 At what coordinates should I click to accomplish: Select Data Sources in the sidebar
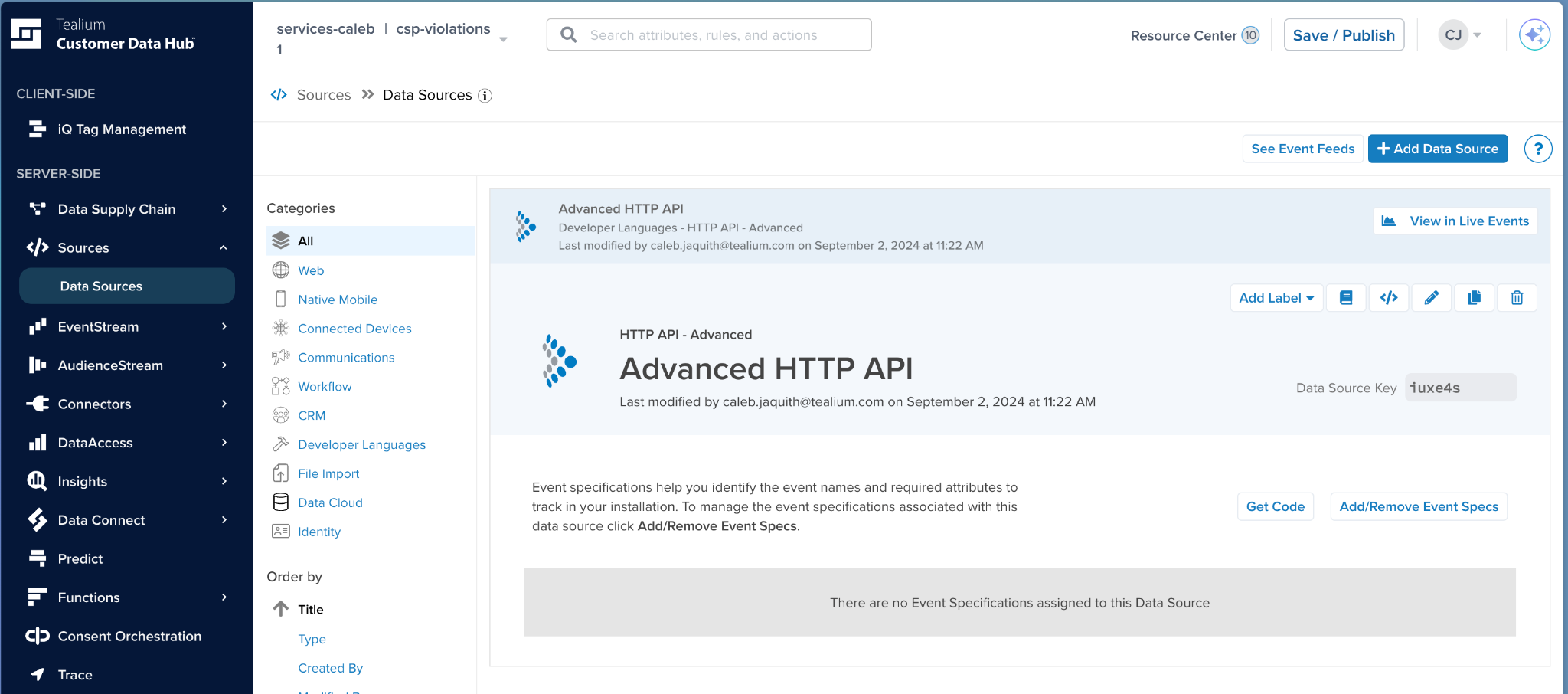(x=127, y=286)
